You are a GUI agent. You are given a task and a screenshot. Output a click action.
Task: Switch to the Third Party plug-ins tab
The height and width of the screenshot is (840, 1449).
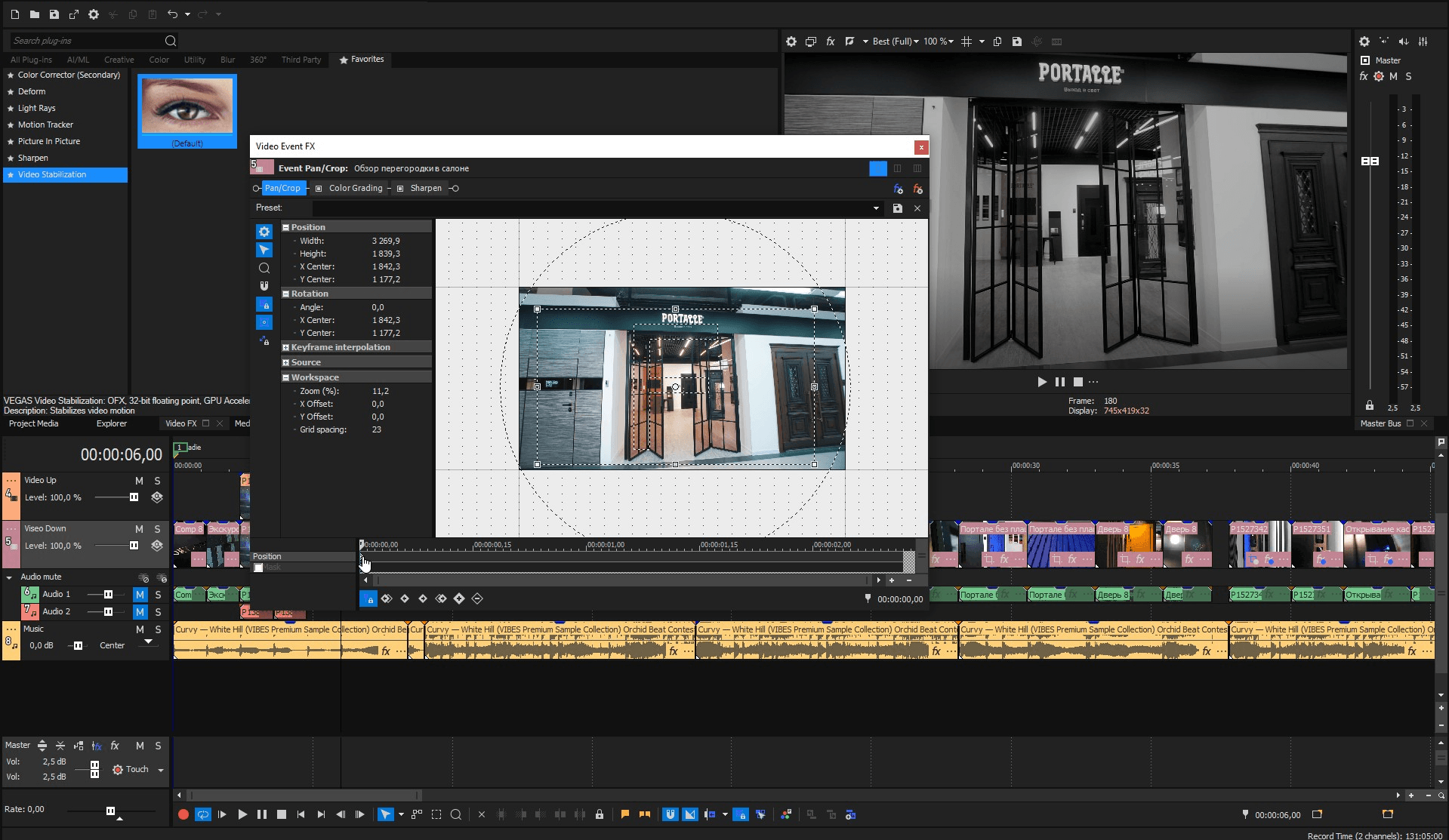(301, 60)
